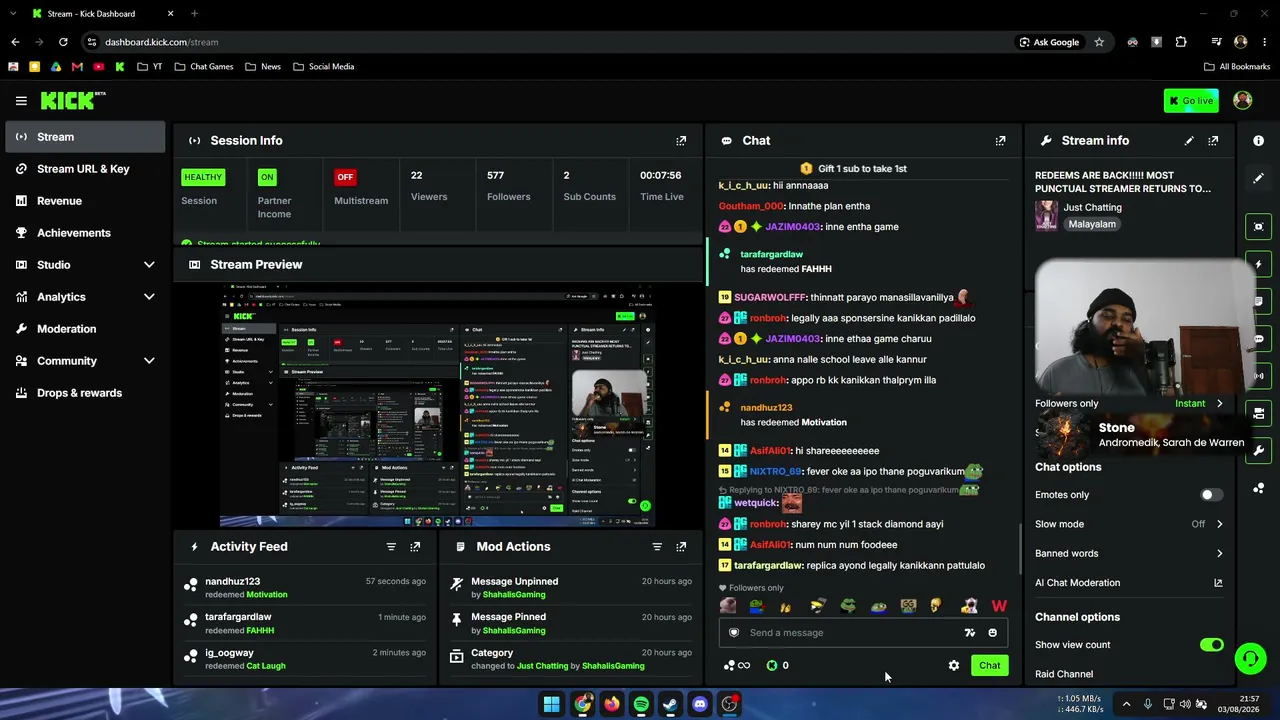The image size is (1280, 720).
Task: Open the info icon in right toolbar
Action: (1258, 141)
